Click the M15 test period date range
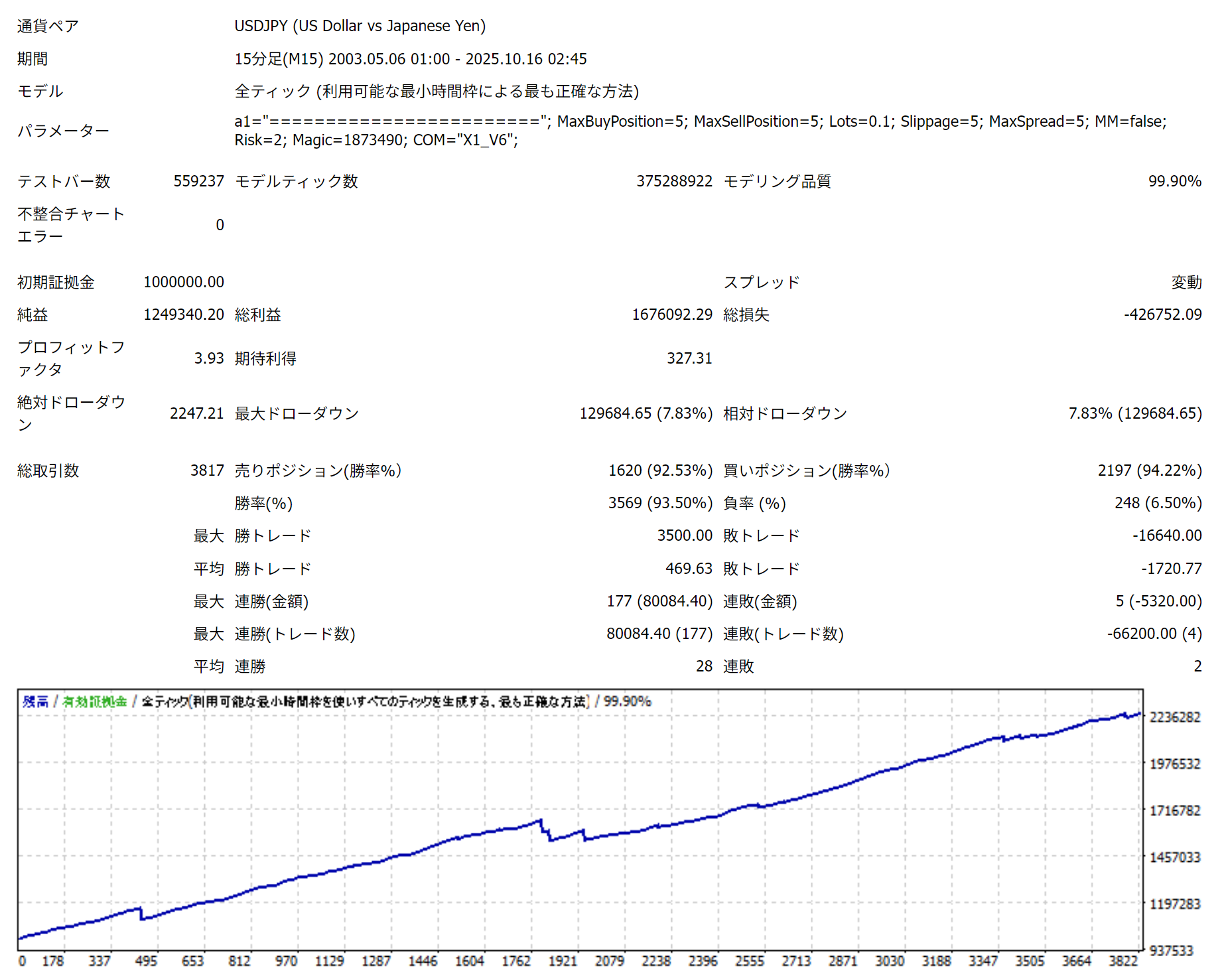Screen dimensions: 1226x980 click(x=410, y=59)
